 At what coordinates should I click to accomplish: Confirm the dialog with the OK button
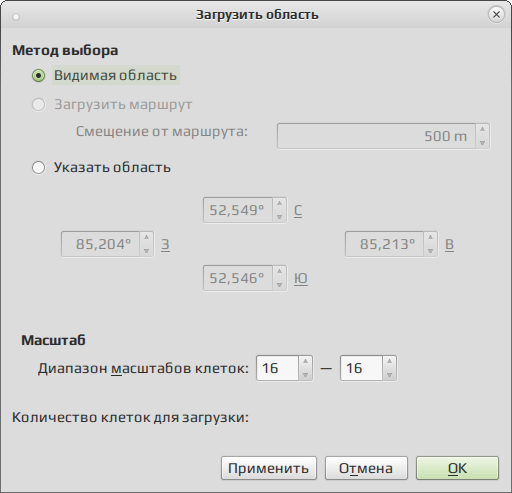pos(457,468)
